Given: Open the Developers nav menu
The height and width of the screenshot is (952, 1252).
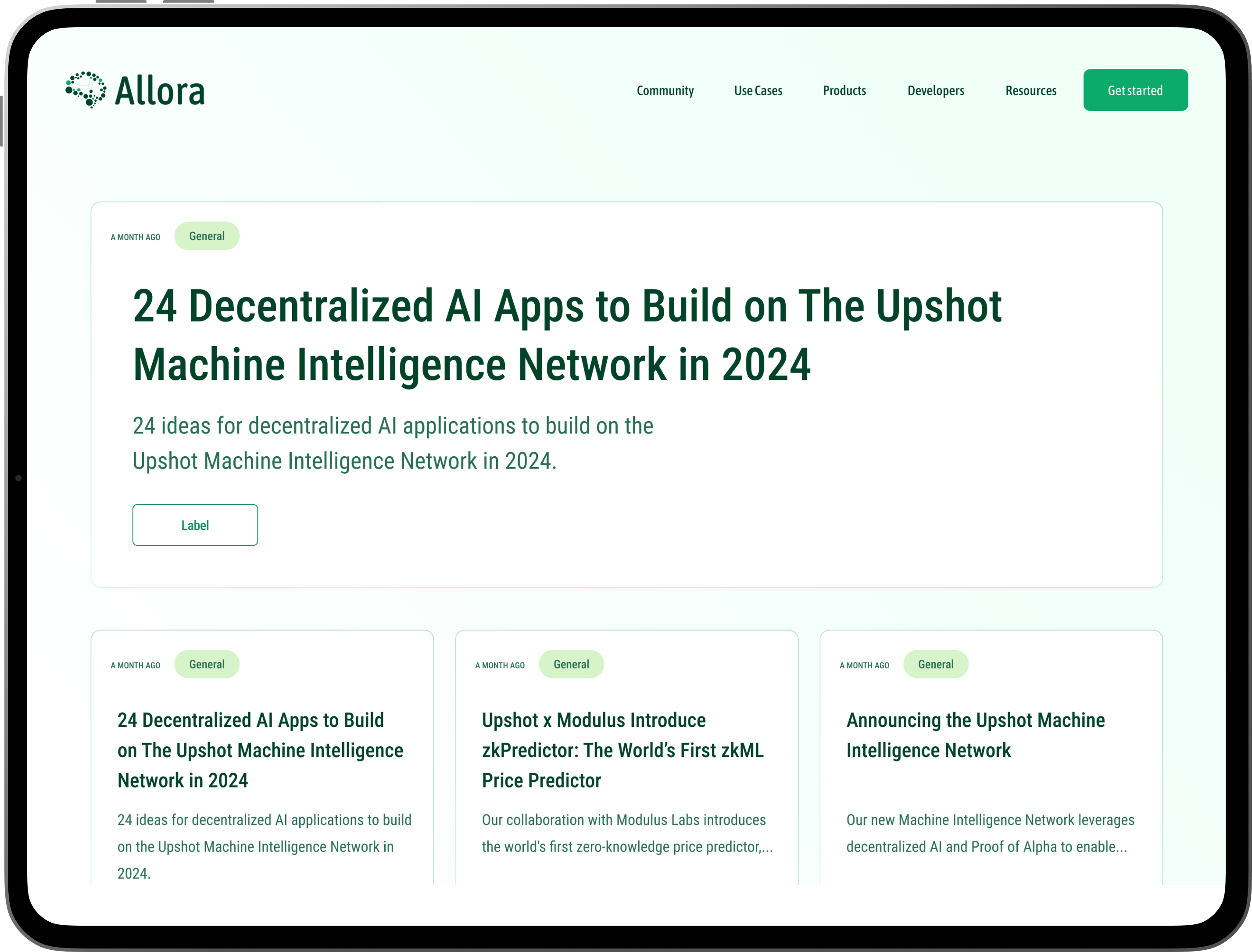Looking at the screenshot, I should (935, 91).
